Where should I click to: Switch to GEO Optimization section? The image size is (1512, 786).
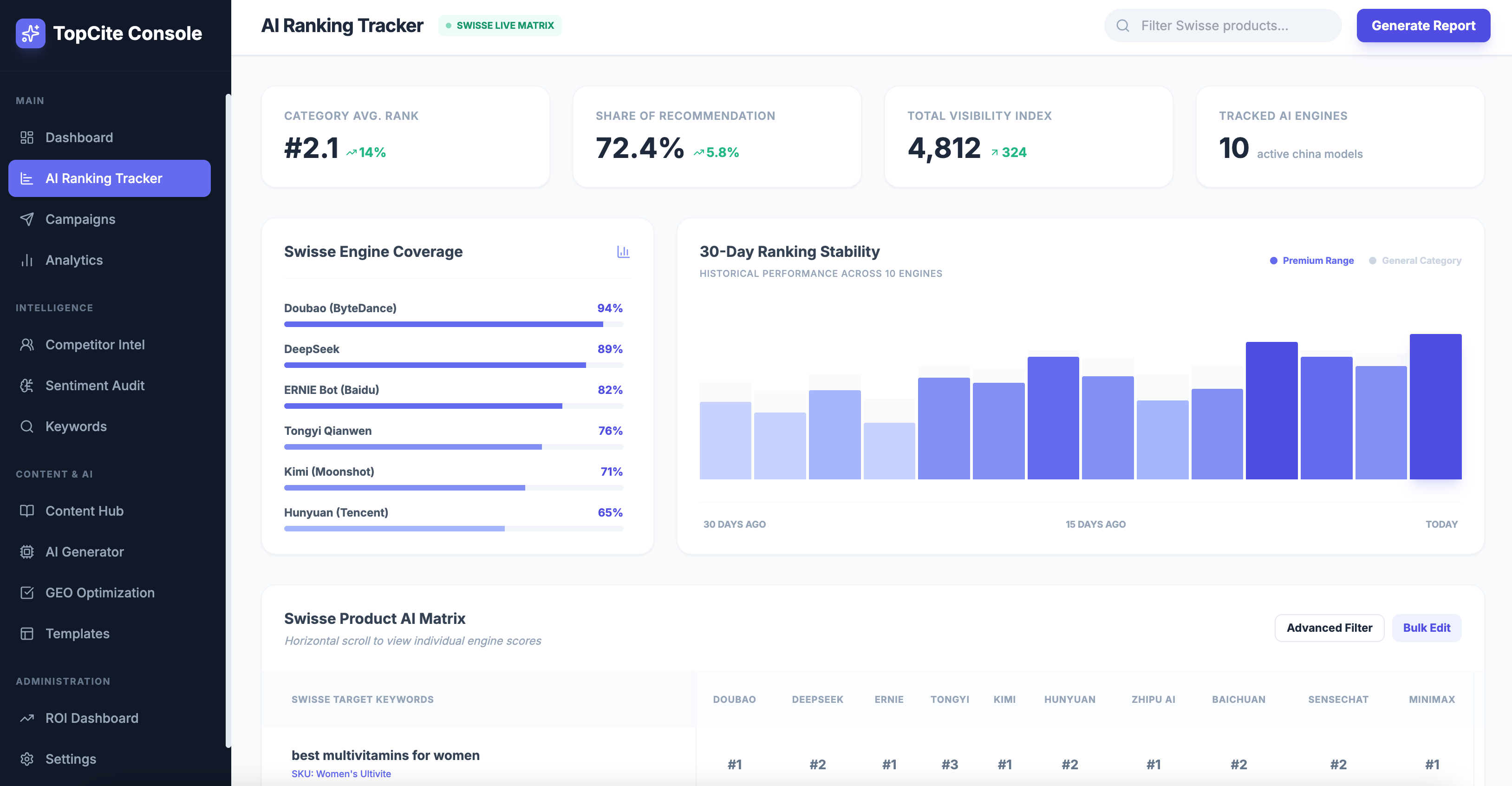[100, 592]
